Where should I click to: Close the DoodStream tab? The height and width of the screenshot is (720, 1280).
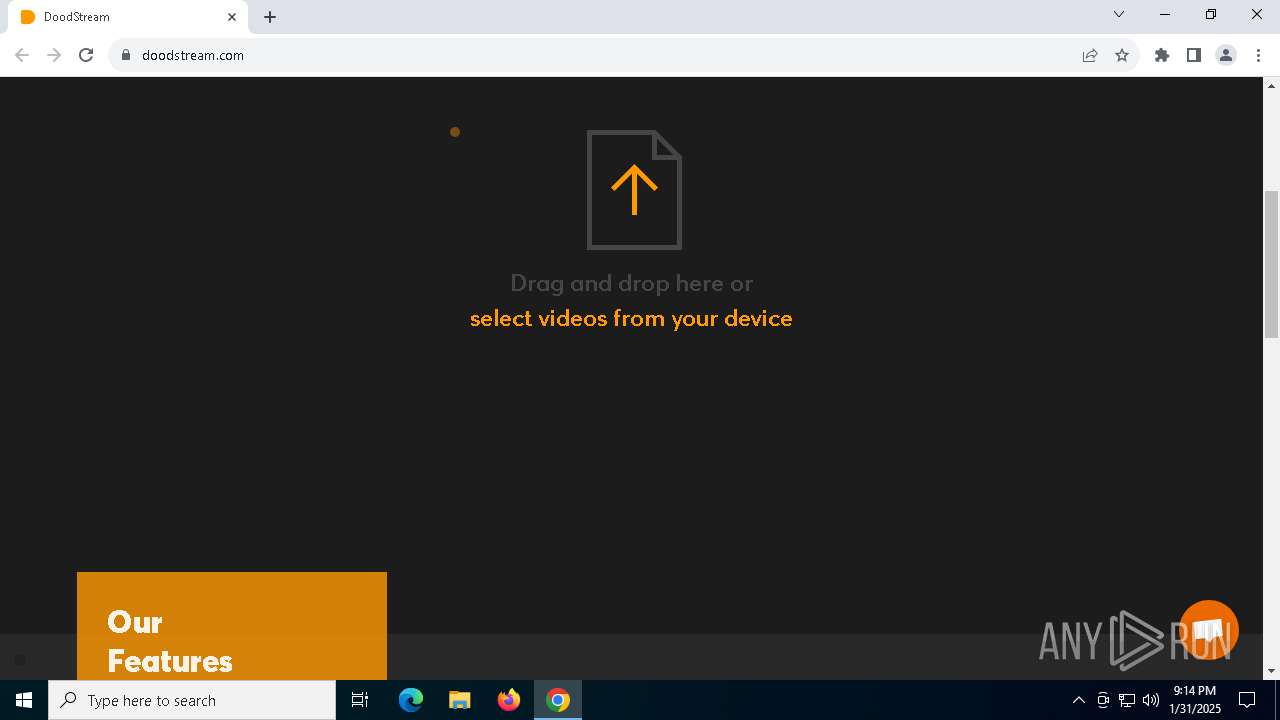pos(232,17)
